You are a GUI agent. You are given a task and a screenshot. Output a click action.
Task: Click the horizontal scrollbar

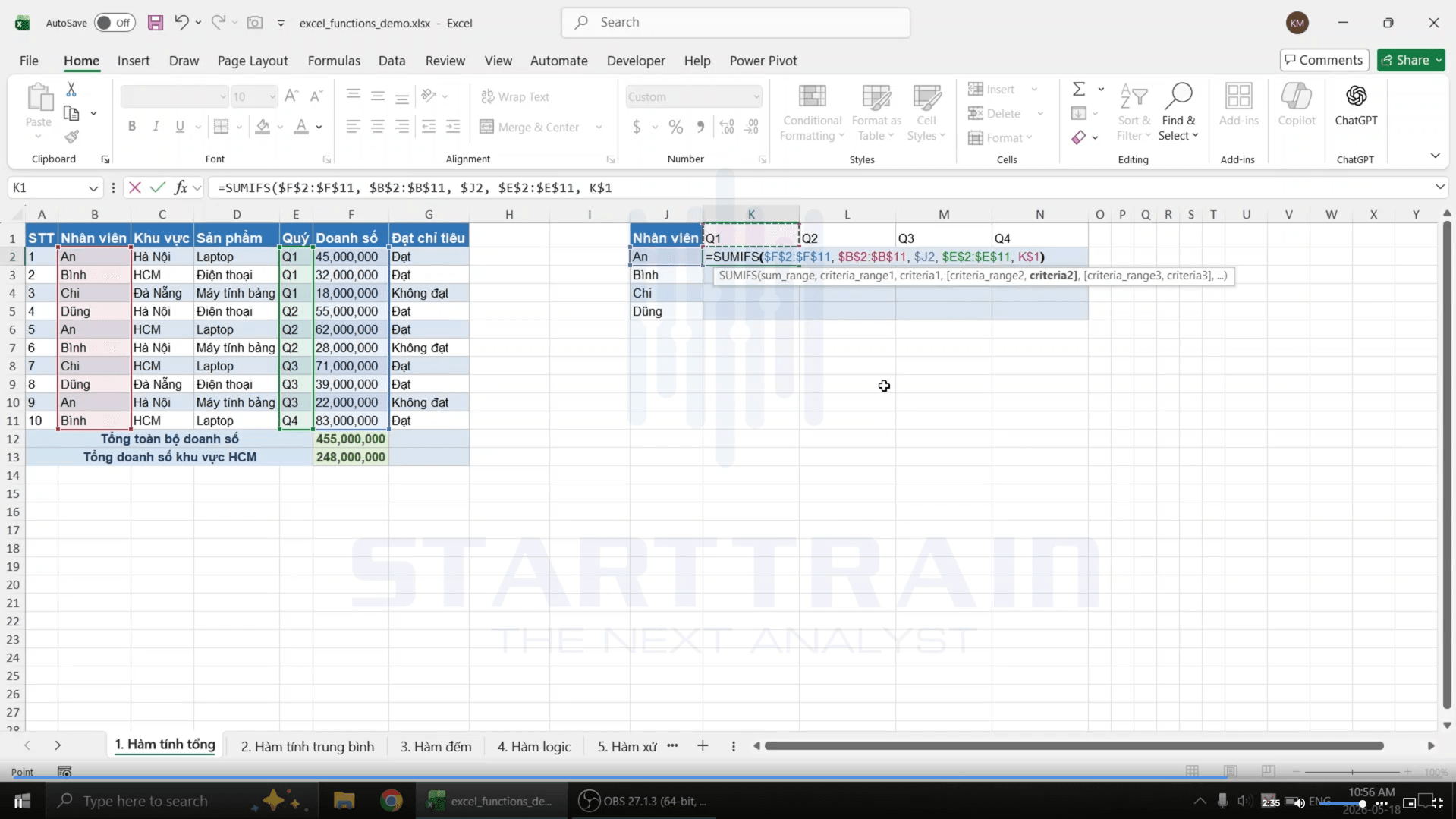point(1074,746)
